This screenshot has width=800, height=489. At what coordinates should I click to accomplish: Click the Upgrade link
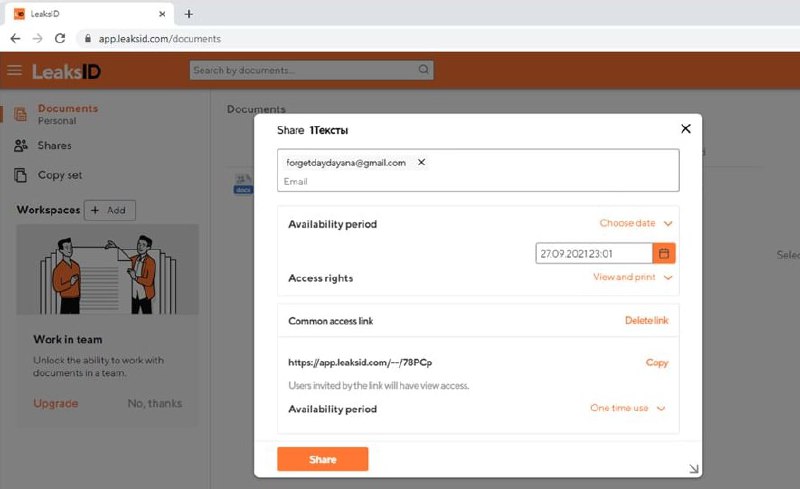pyautogui.click(x=56, y=403)
